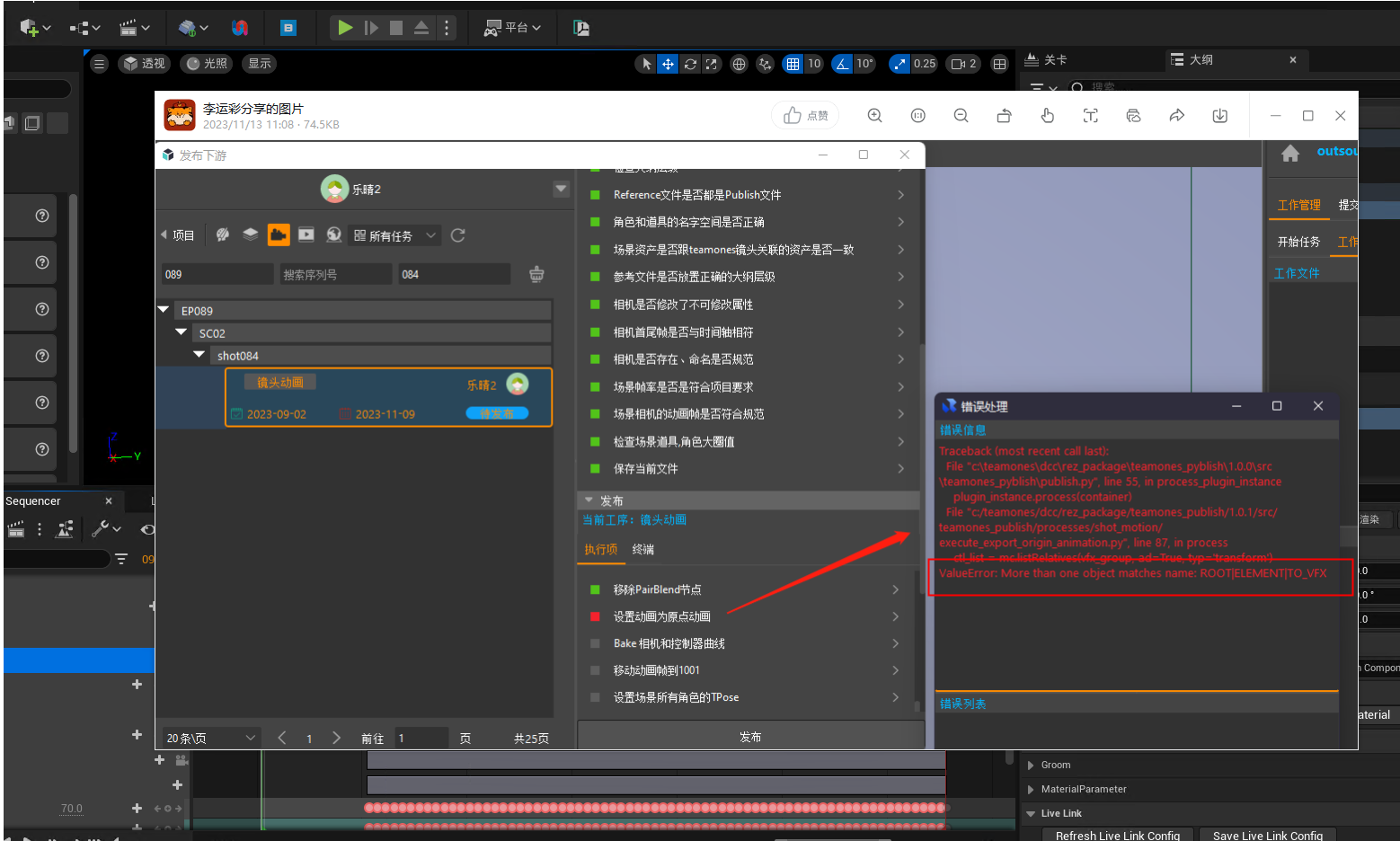The image size is (1400, 841).
Task: Switch to the 终端 tab
Action: coord(642,549)
